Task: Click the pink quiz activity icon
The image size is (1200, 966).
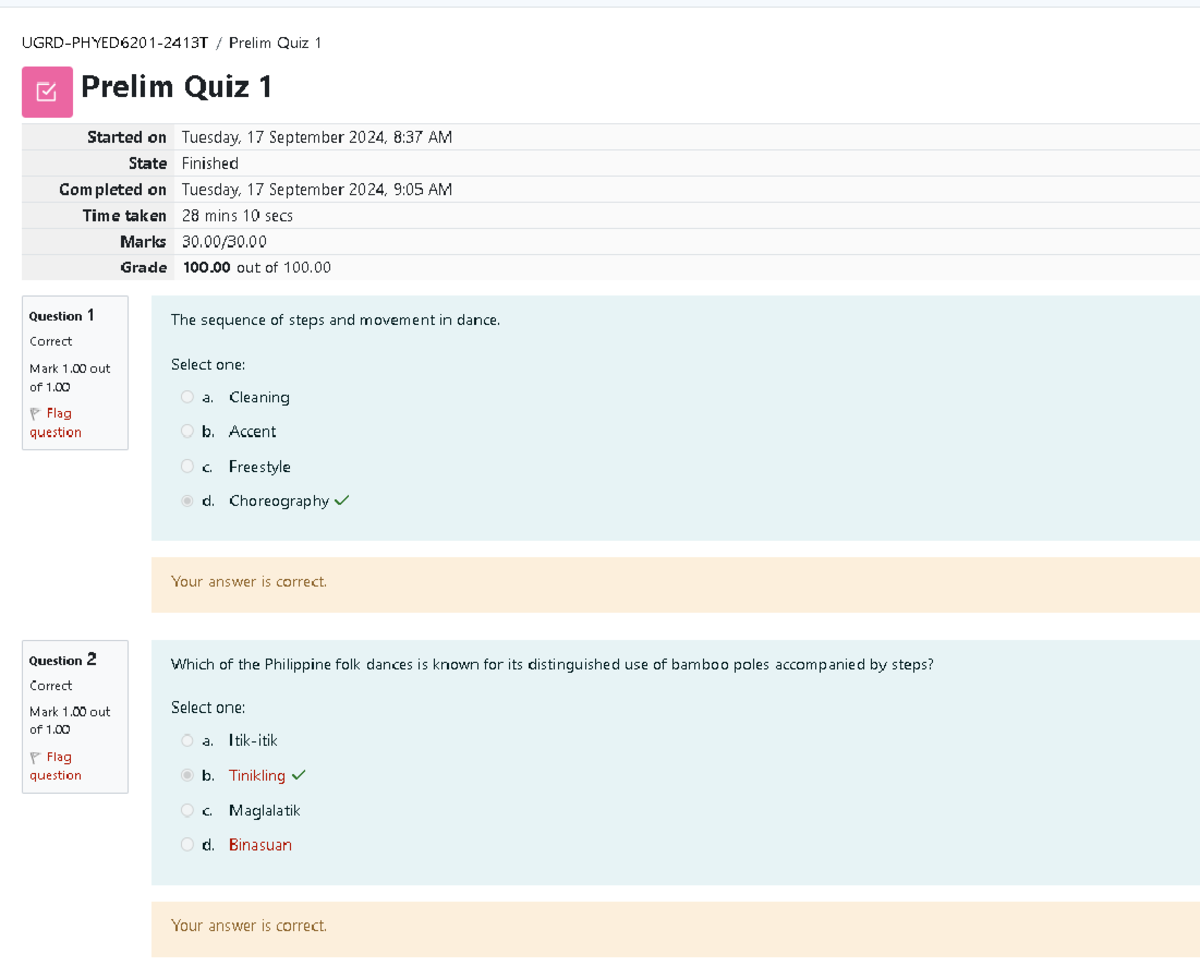Action: click(x=47, y=91)
